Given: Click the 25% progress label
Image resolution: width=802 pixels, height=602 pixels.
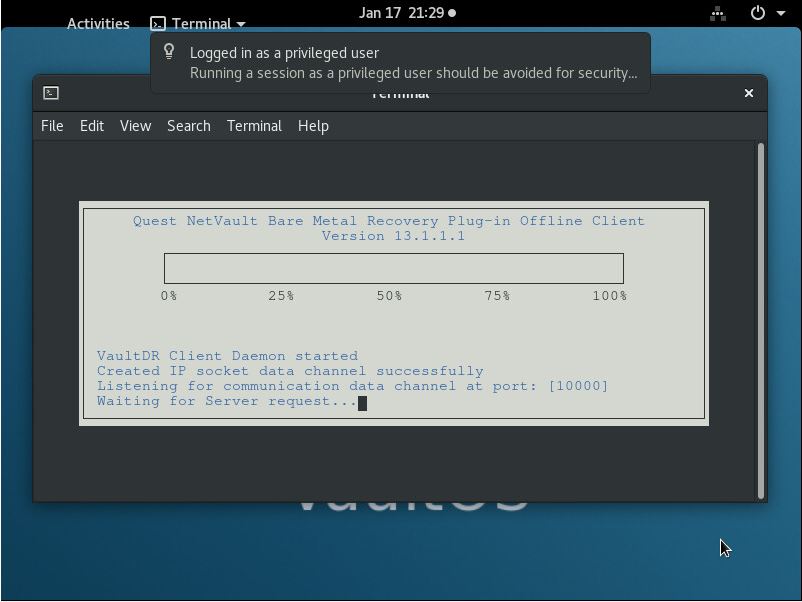Looking at the screenshot, I should (x=281, y=296).
